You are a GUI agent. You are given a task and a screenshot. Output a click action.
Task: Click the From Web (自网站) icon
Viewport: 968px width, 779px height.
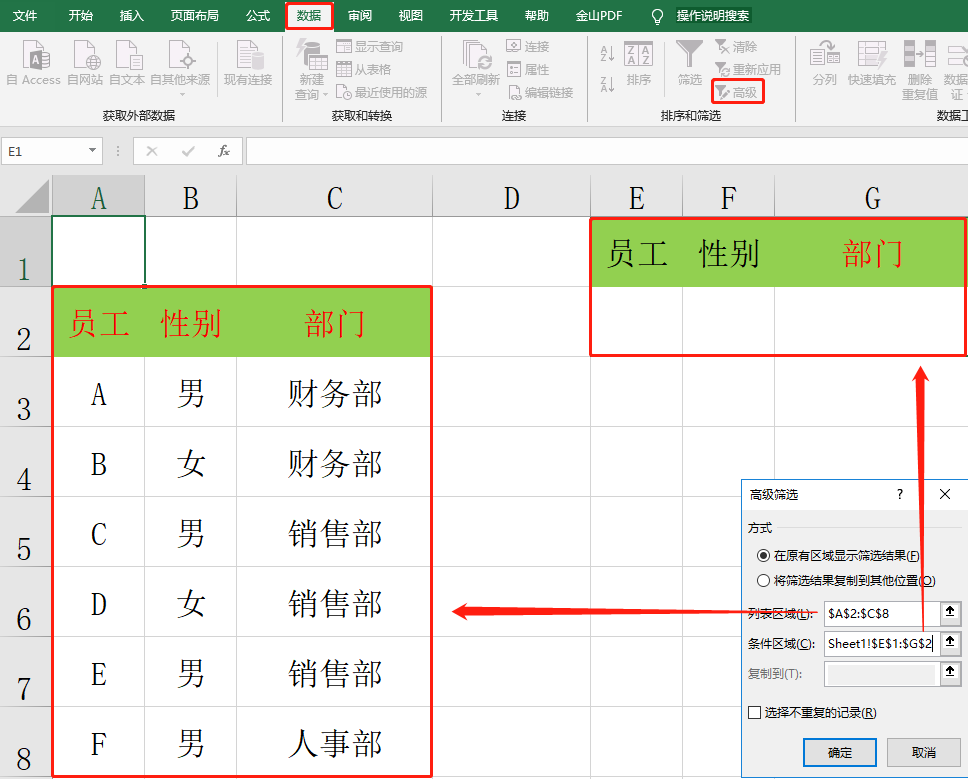coord(85,54)
